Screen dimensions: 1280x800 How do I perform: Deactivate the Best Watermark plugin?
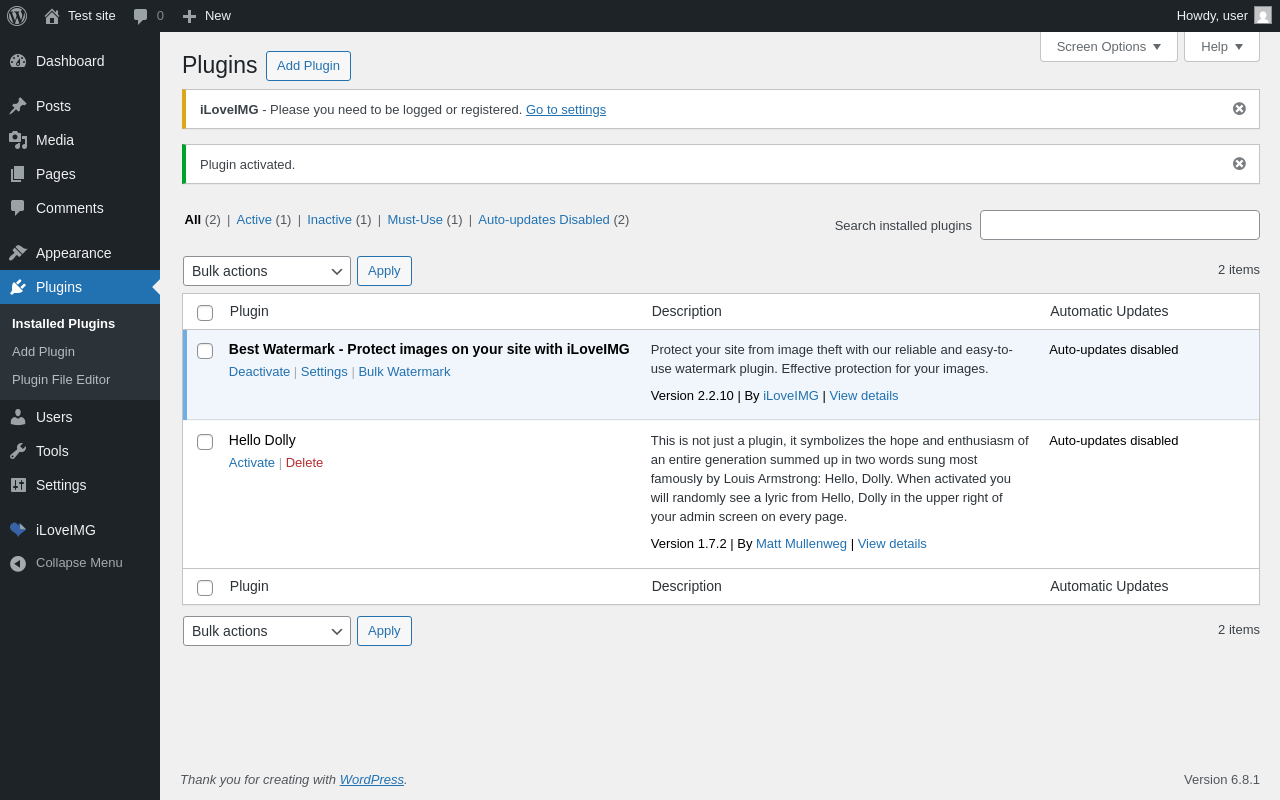(x=259, y=372)
